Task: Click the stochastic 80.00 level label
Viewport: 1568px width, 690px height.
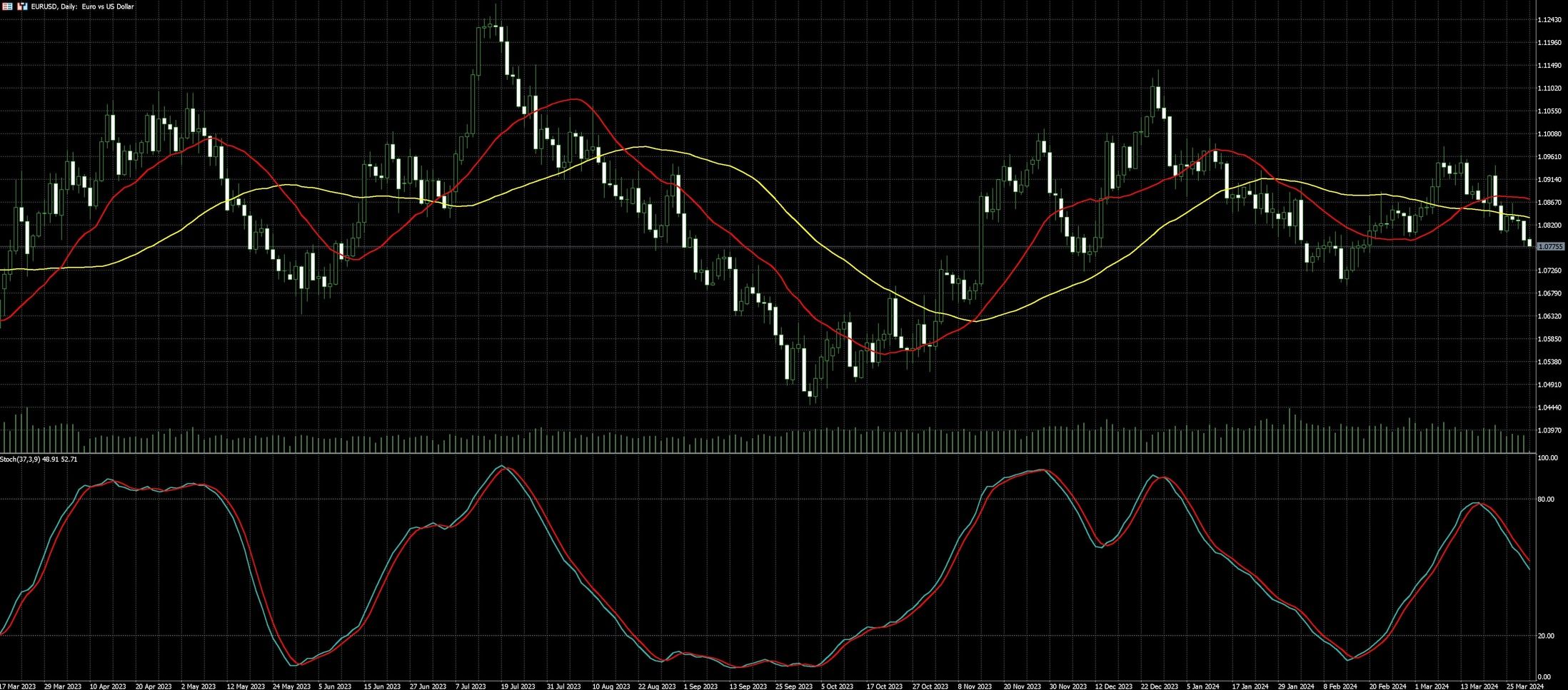Action: point(1545,499)
